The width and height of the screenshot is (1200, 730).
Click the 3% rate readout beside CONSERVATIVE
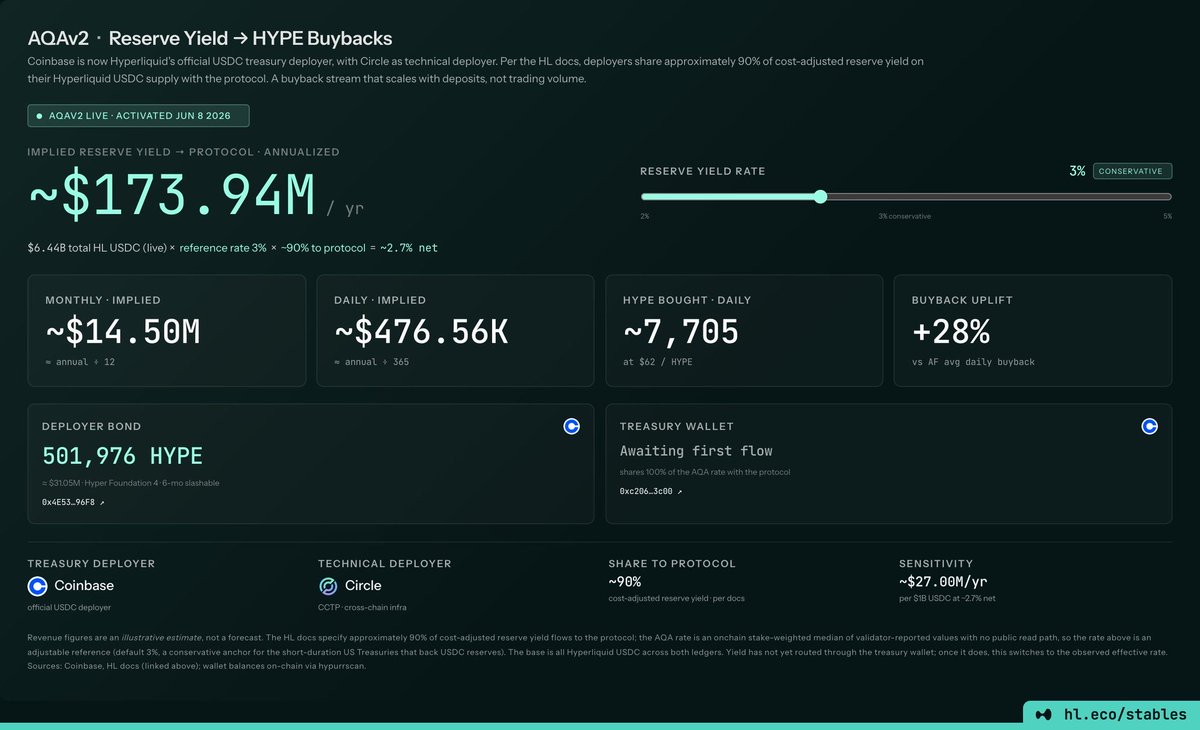(x=1077, y=171)
